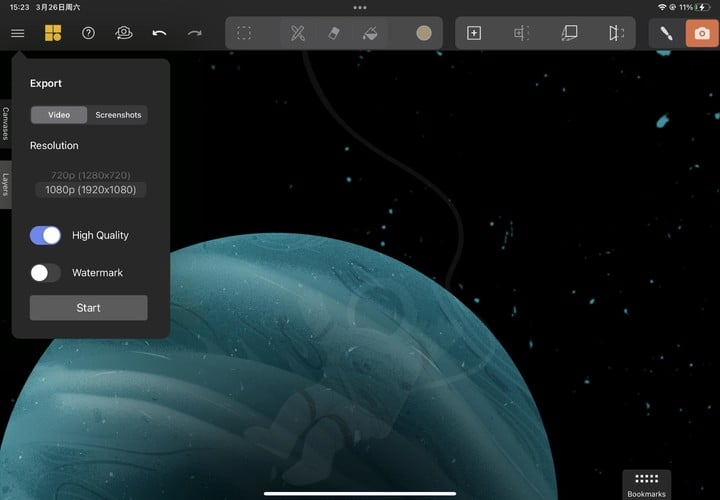Choose 1080p (1920x1080) resolution

[x=90, y=190]
